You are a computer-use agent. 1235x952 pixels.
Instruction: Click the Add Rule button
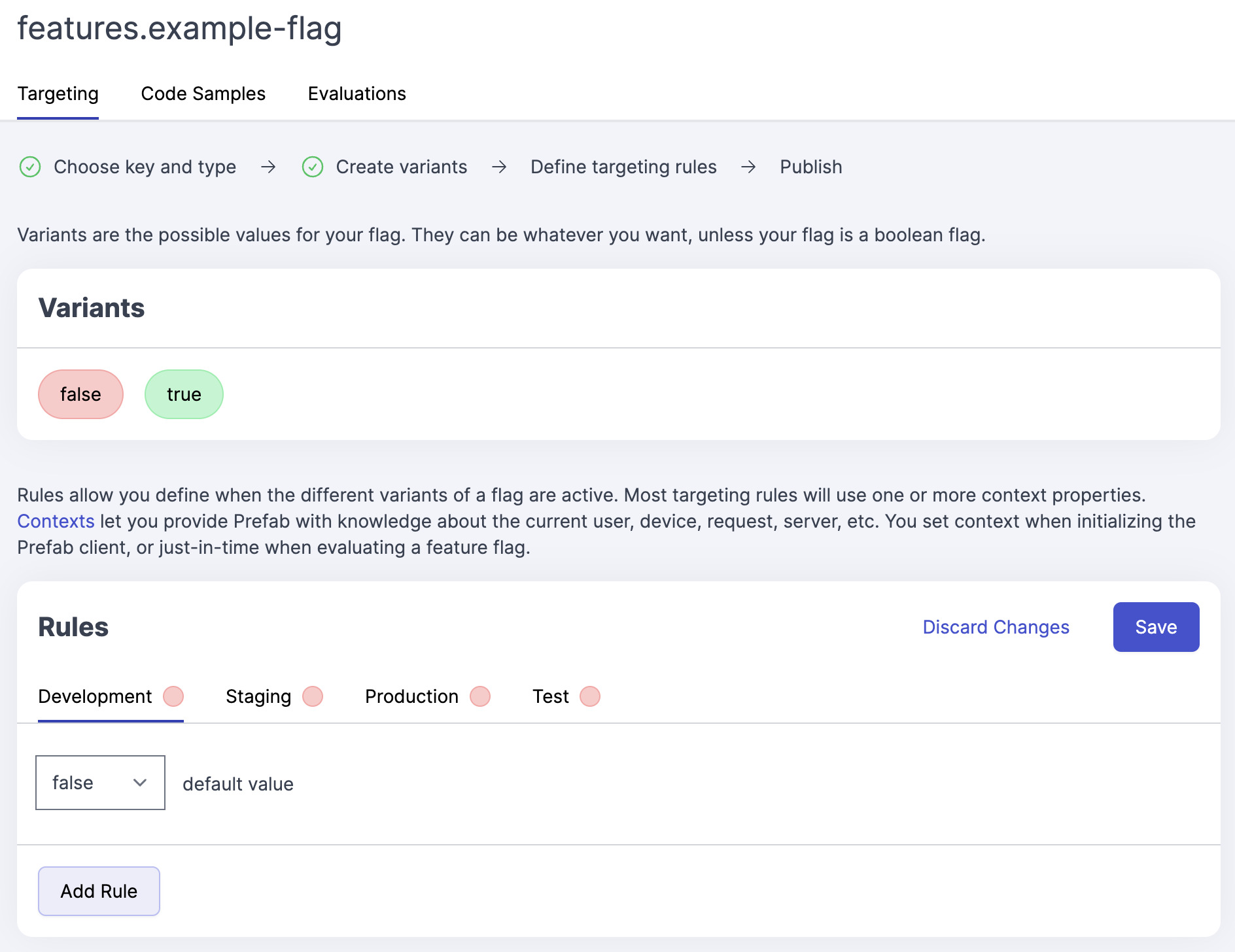click(x=99, y=891)
